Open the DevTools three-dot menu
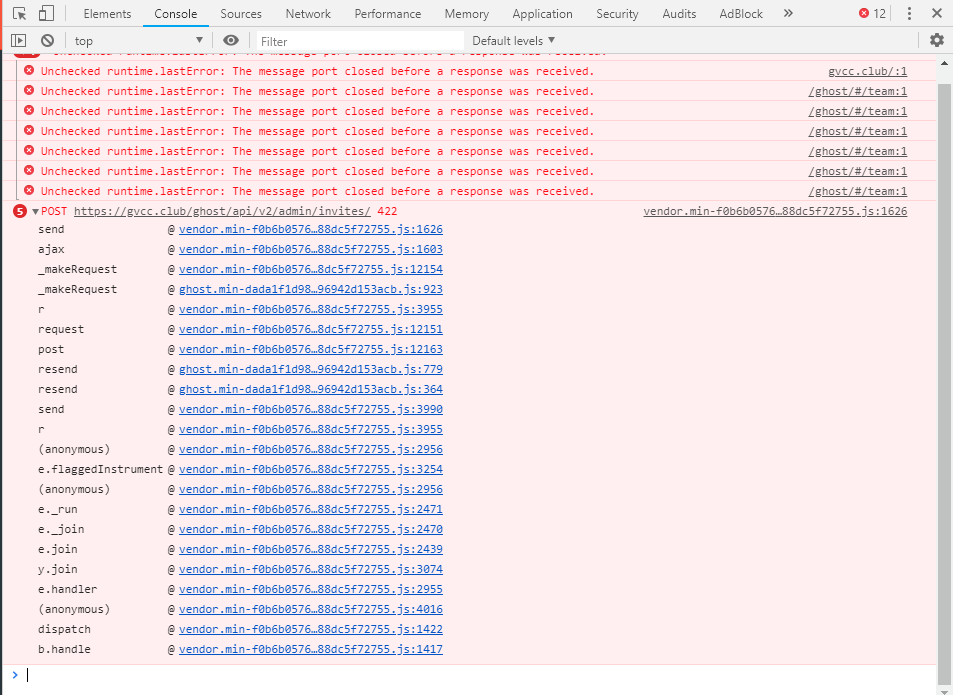 (x=909, y=13)
